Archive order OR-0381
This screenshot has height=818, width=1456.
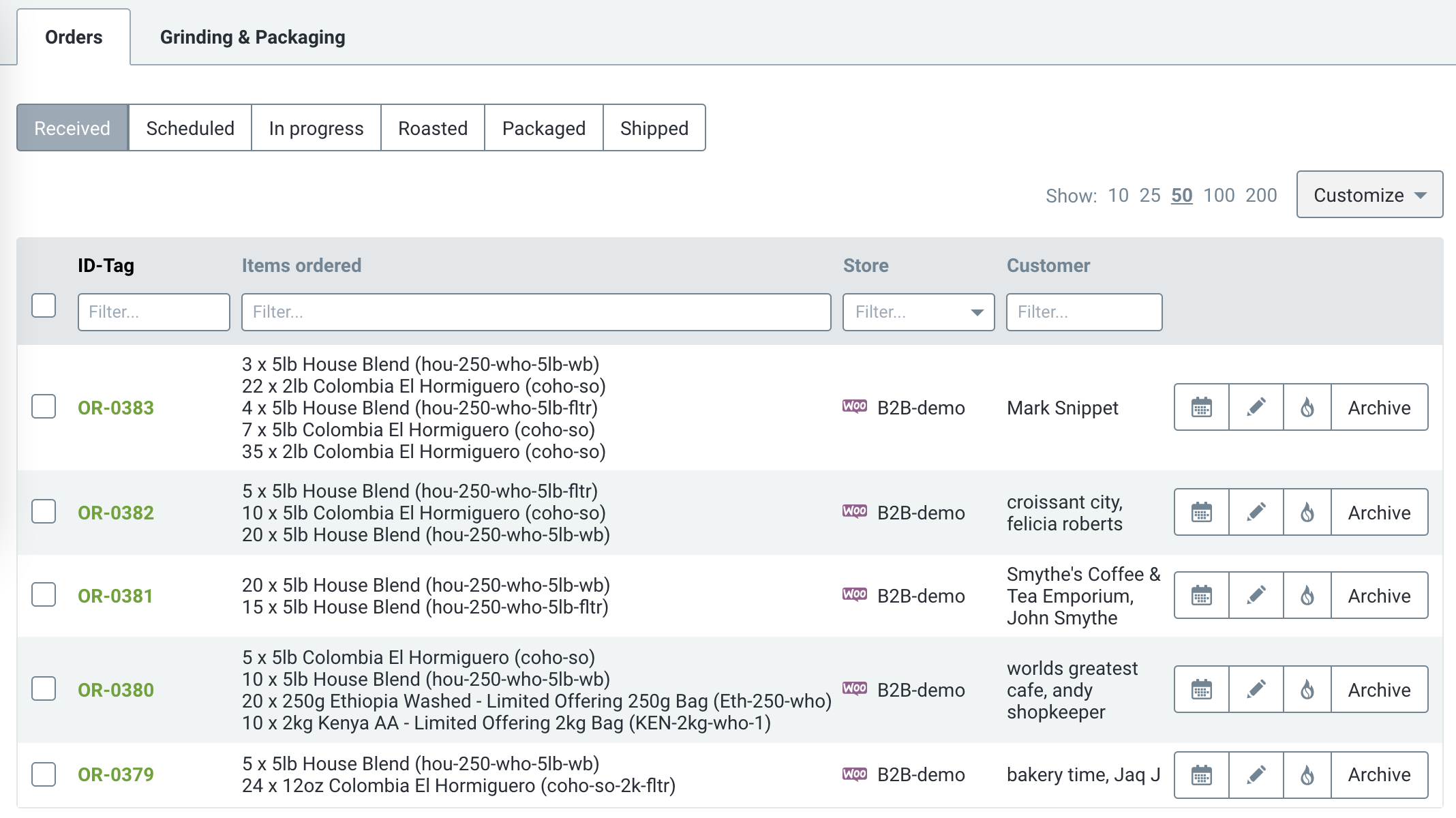point(1380,596)
